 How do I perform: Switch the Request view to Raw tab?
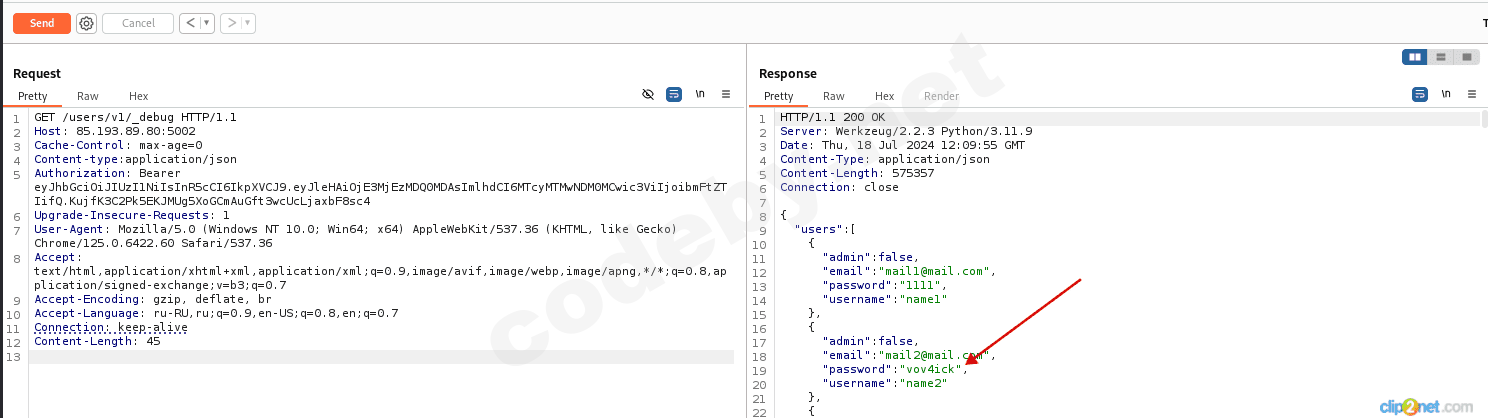click(x=88, y=96)
